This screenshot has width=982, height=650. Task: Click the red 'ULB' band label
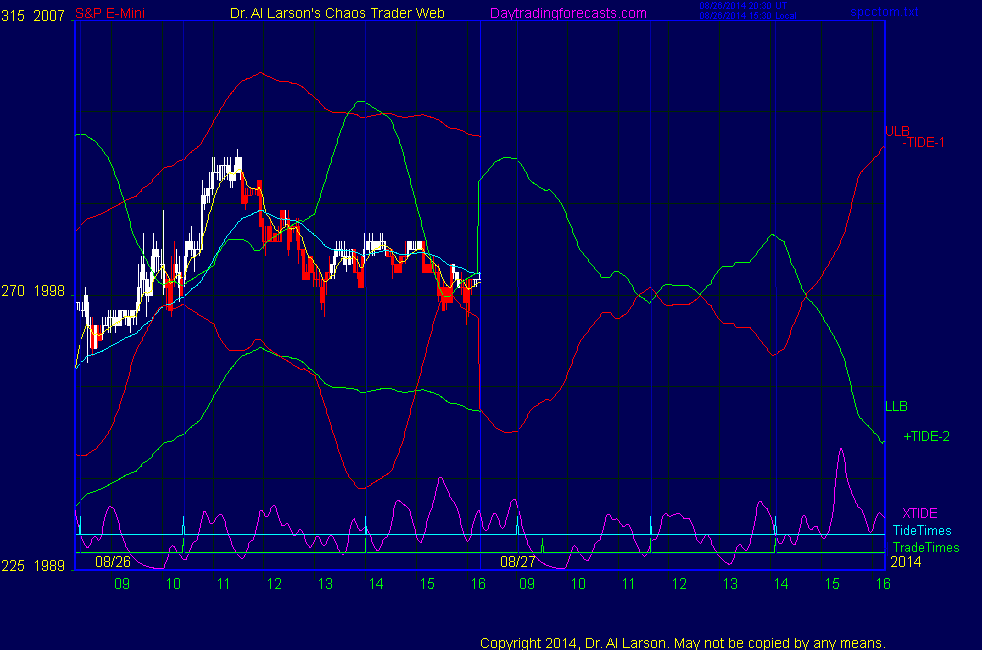(897, 132)
